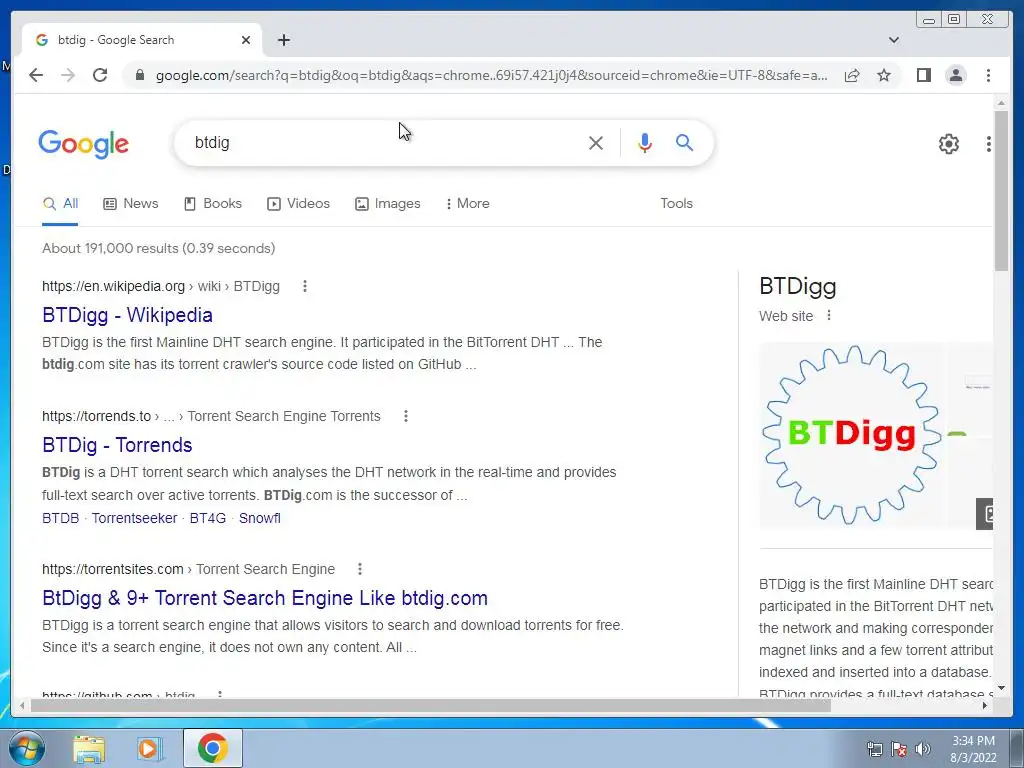Open BTDigg - Wikipedia result
Viewport: 1024px width, 768px height.
[127, 315]
